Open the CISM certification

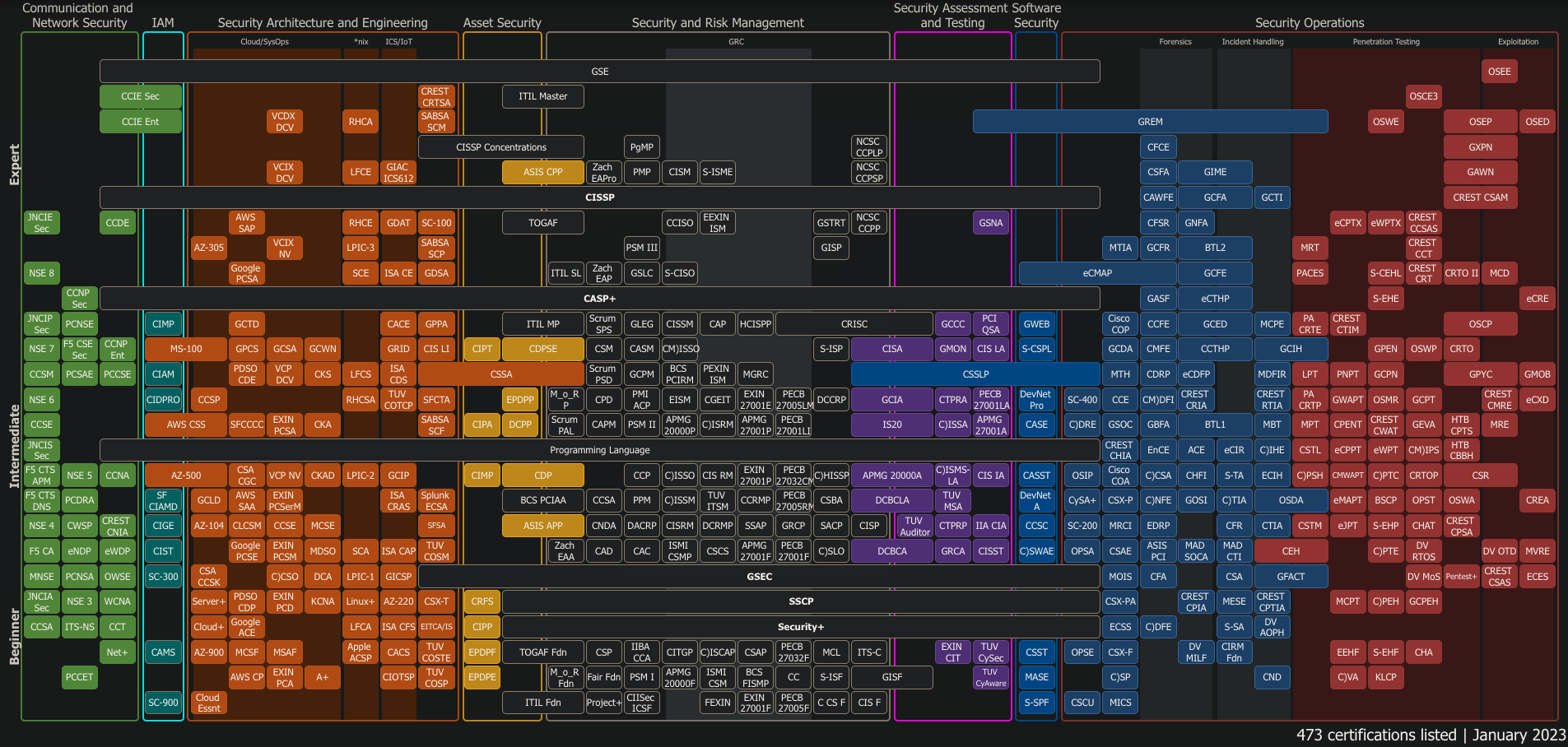(680, 172)
